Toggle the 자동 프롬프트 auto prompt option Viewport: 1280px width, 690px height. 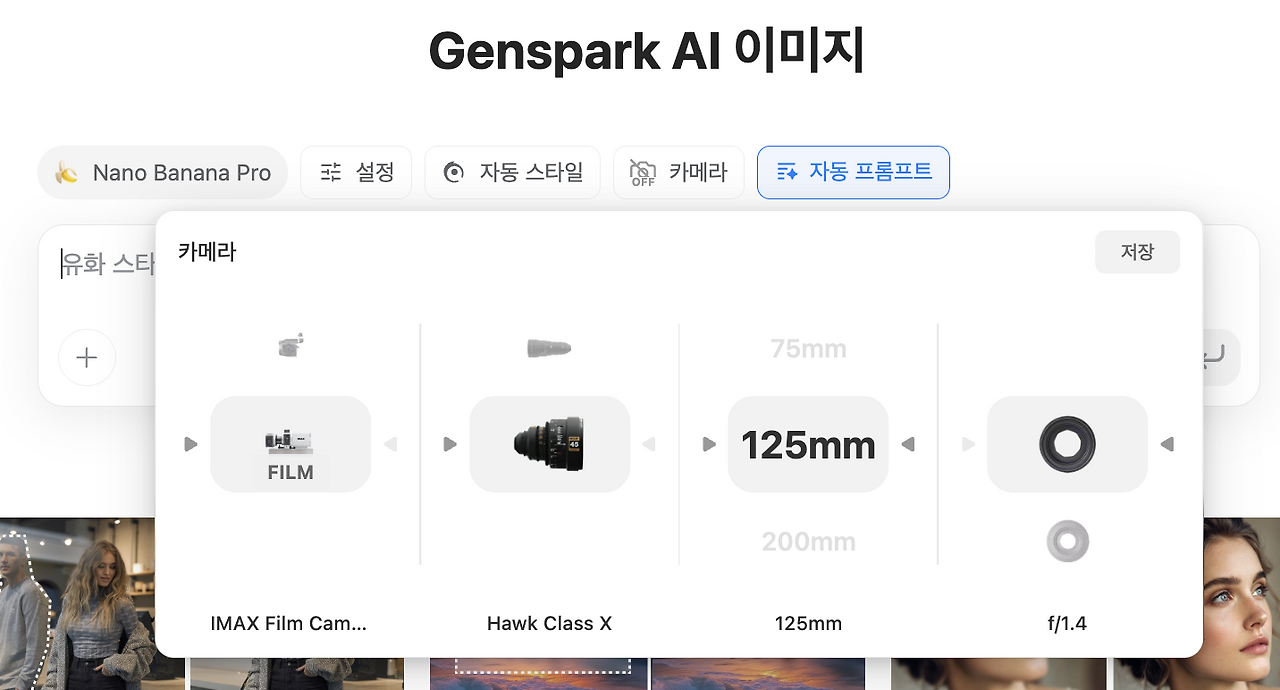click(x=853, y=172)
